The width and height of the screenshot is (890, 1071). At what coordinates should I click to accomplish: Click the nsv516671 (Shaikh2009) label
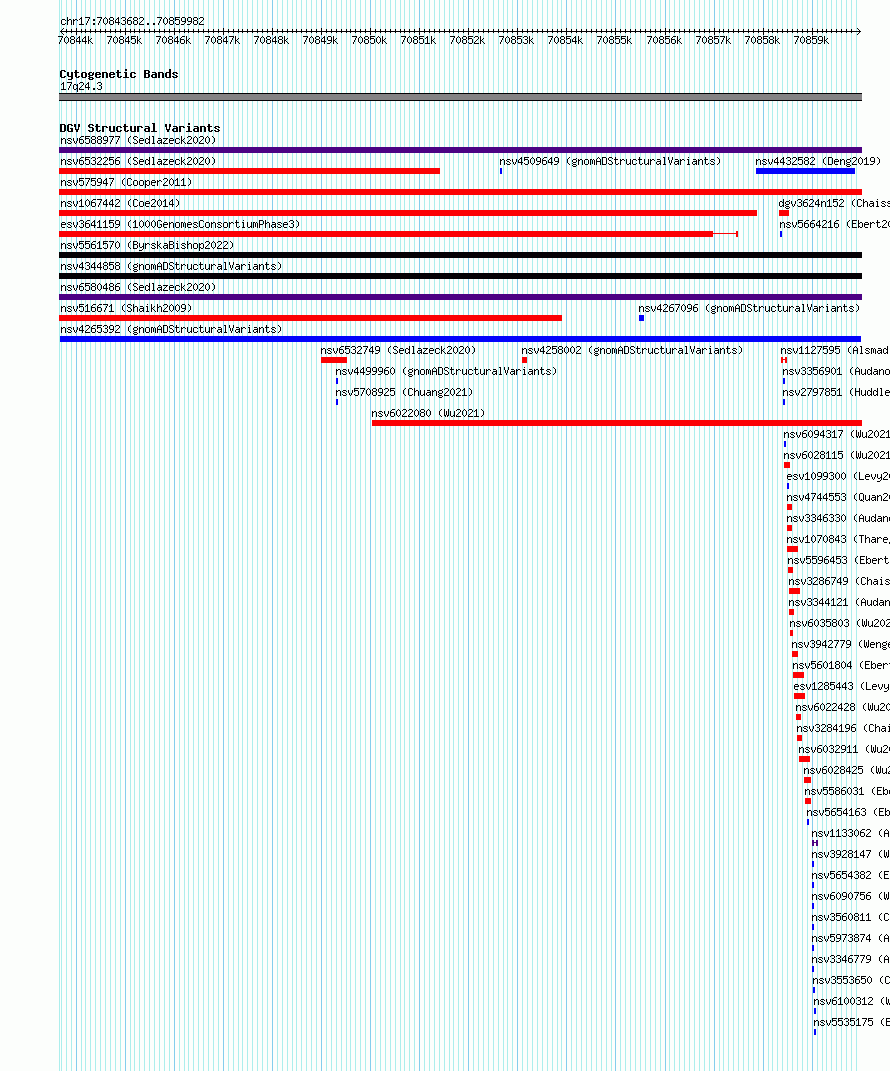pos(126,308)
